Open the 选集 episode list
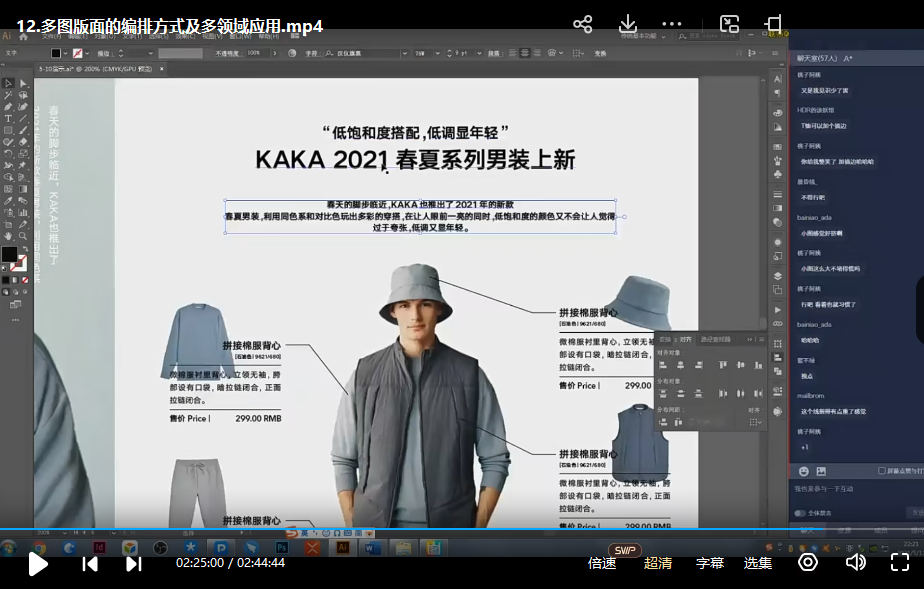 pyautogui.click(x=758, y=563)
